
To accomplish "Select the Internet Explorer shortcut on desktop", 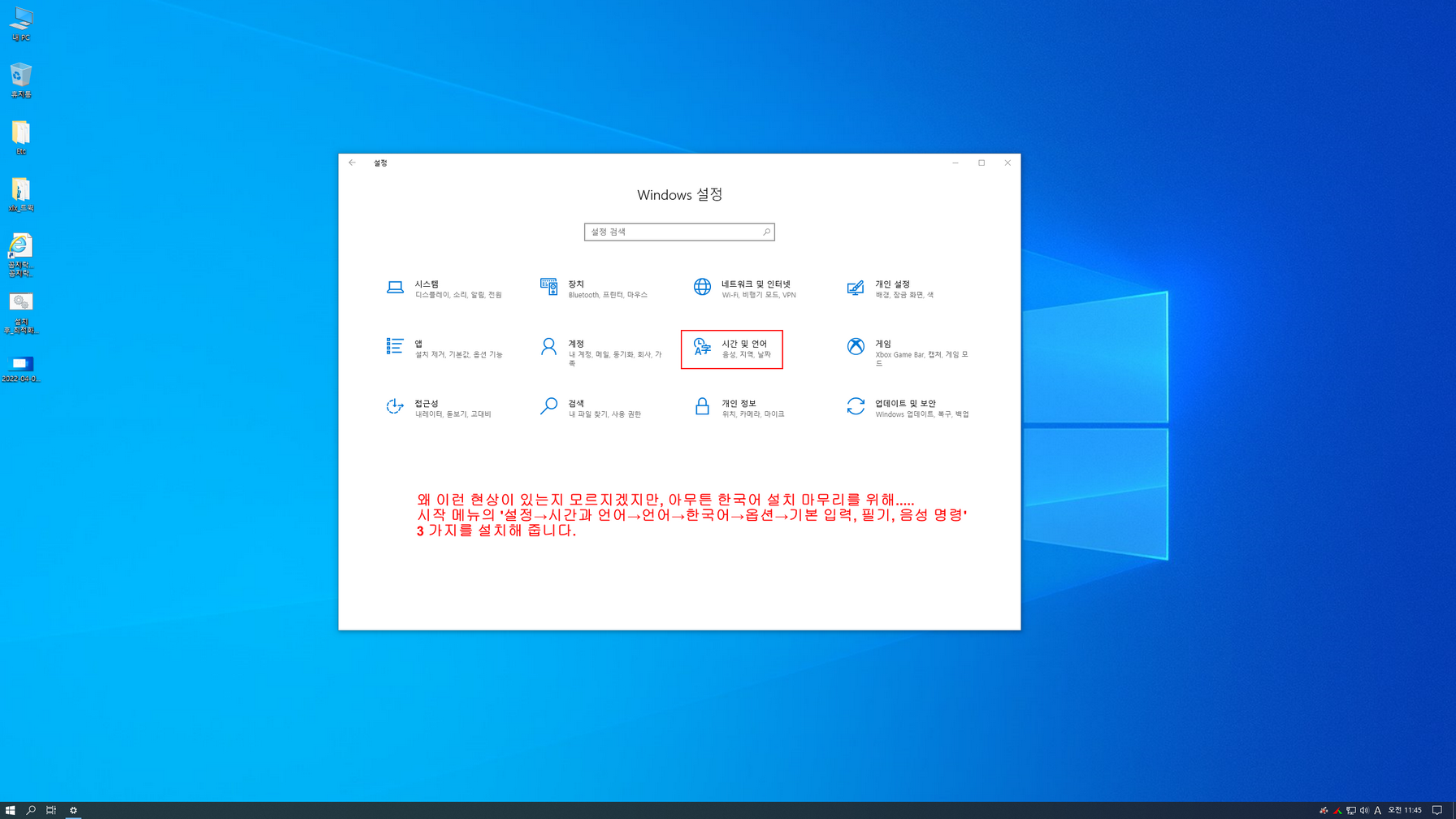I will [x=21, y=255].
